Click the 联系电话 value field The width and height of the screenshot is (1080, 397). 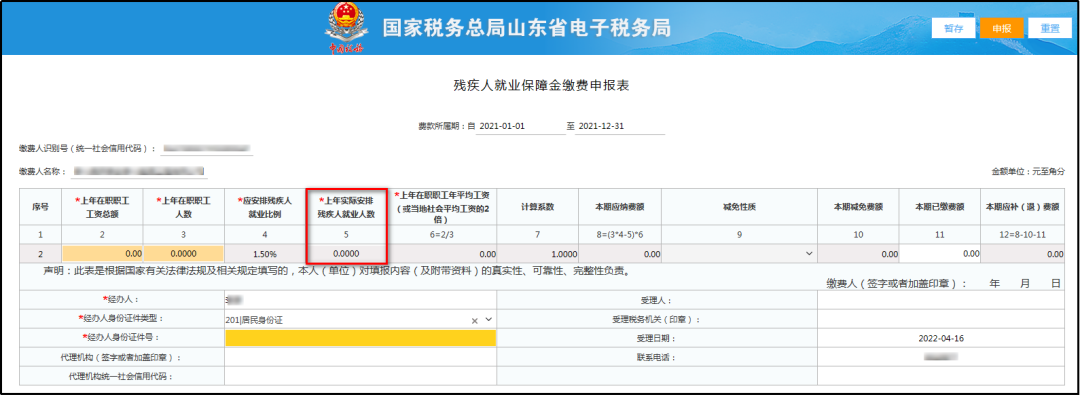(942, 358)
